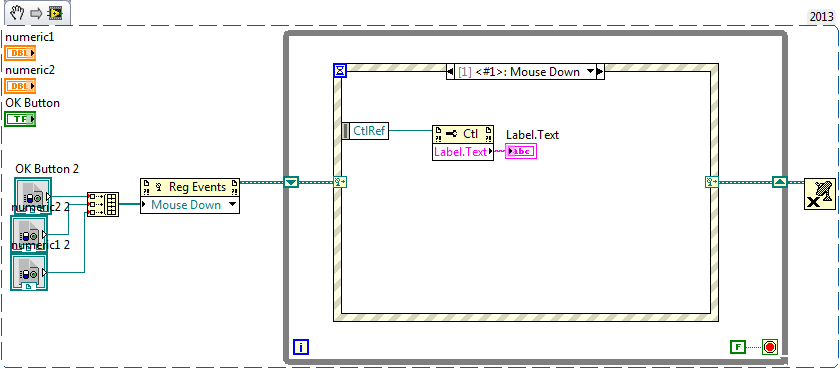
Task: Click the run arrow icon
Action: [x=36, y=13]
